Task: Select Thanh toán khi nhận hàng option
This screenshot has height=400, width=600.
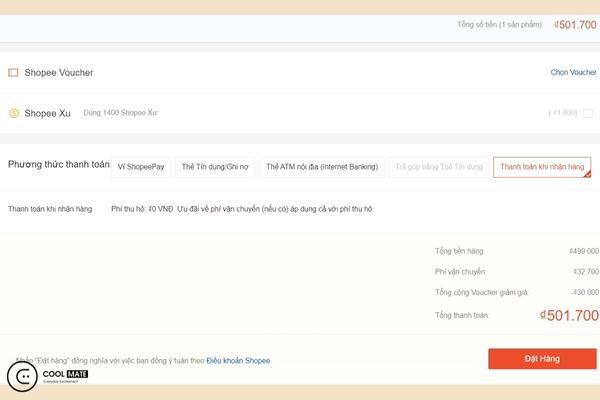Action: click(x=541, y=167)
